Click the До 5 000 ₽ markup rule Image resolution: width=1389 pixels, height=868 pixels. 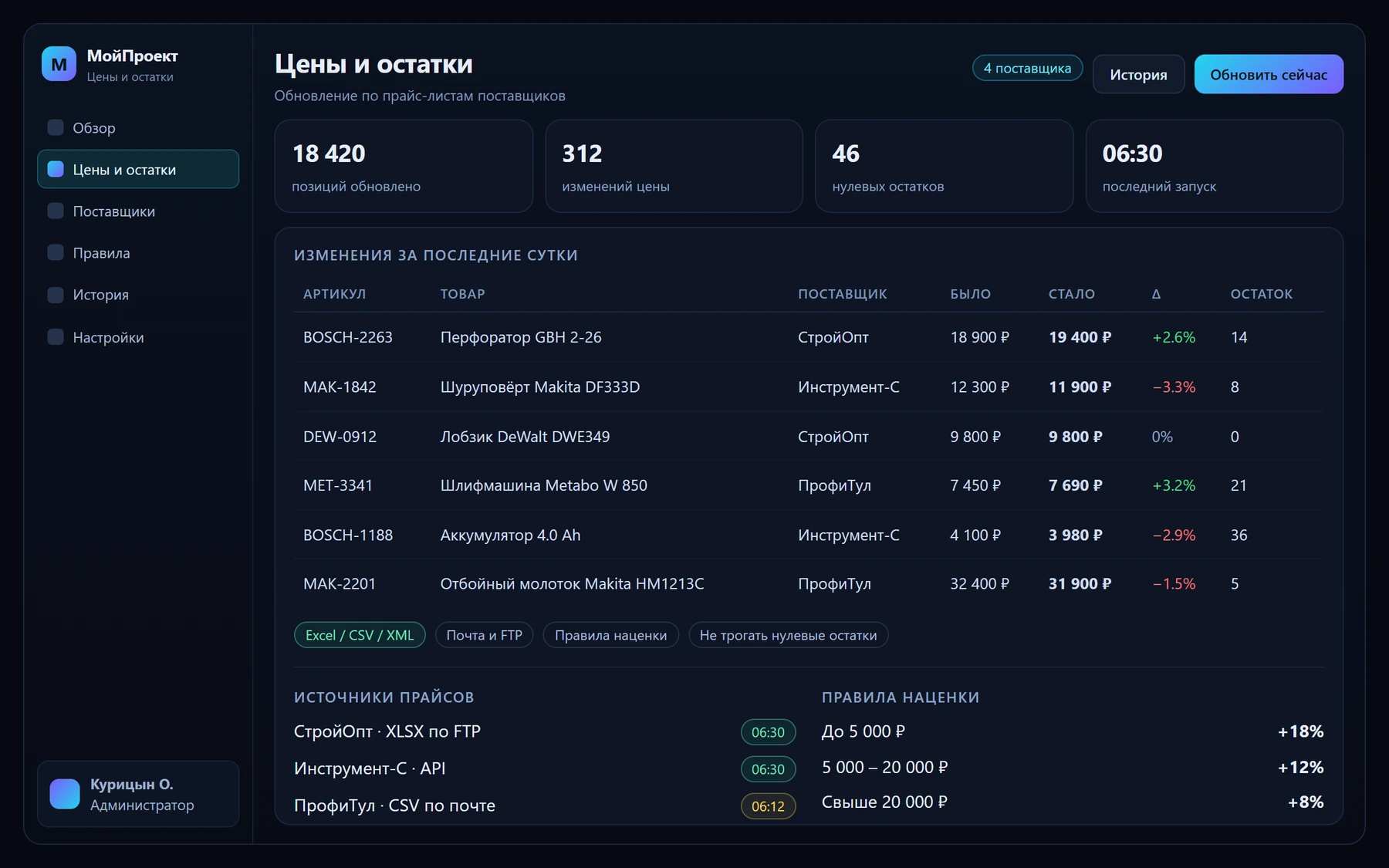pos(863,731)
